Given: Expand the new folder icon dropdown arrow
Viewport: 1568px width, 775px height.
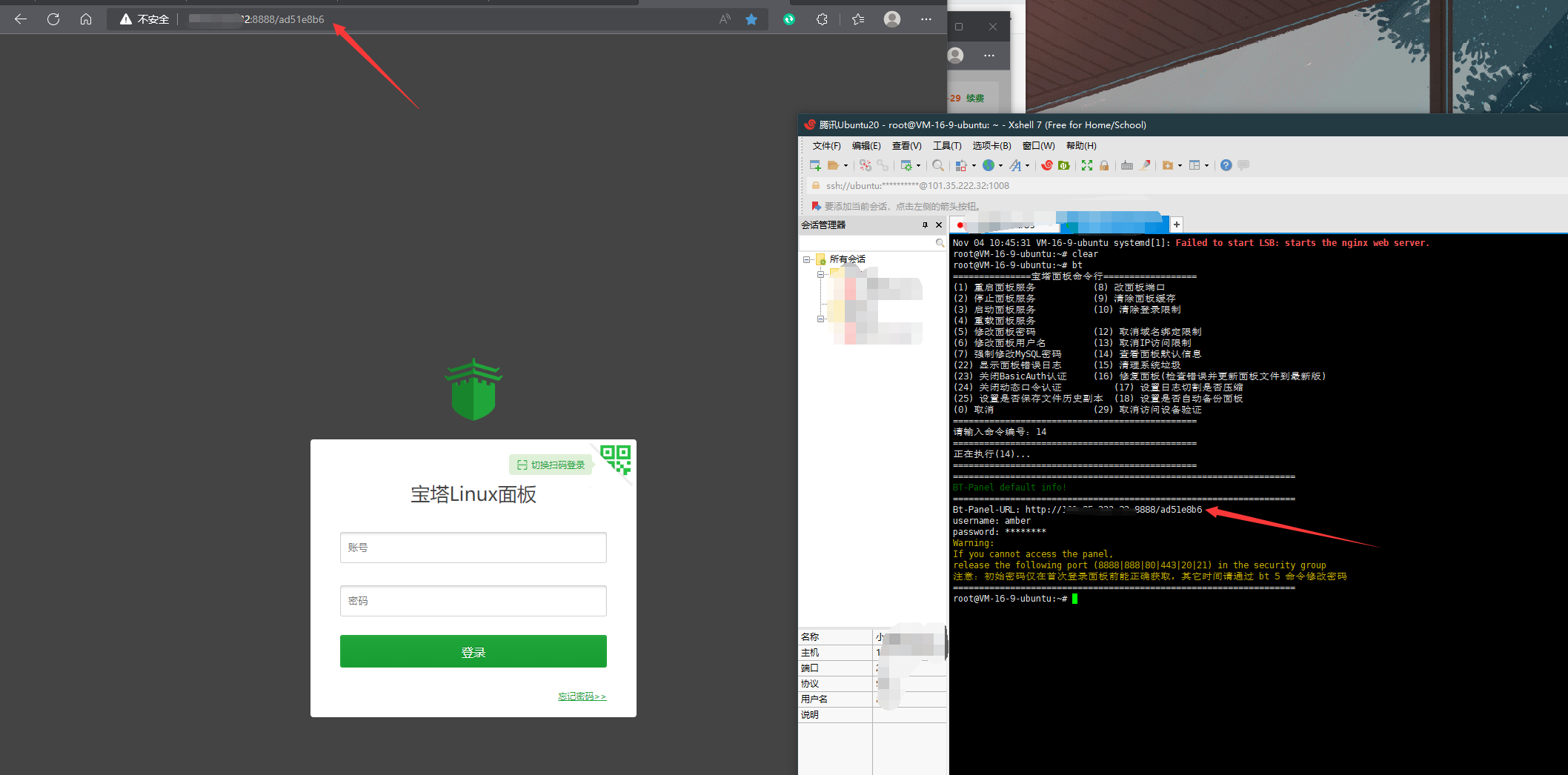Looking at the screenshot, I should [1180, 165].
